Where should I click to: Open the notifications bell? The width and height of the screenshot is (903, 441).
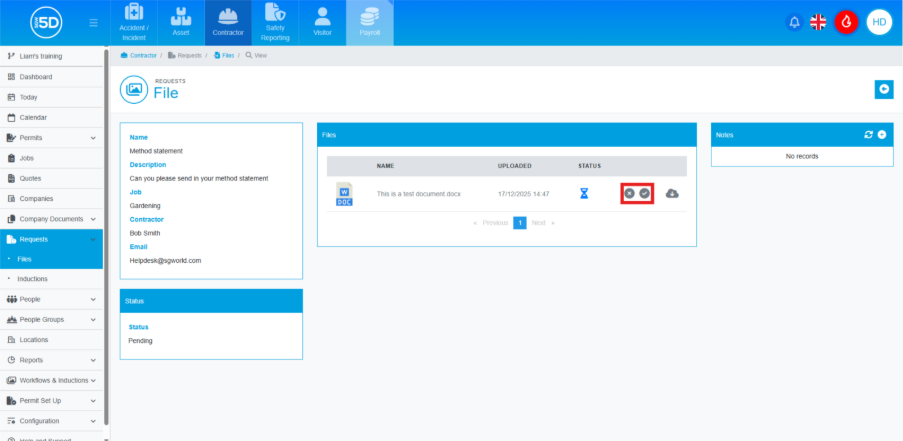pyautogui.click(x=795, y=22)
